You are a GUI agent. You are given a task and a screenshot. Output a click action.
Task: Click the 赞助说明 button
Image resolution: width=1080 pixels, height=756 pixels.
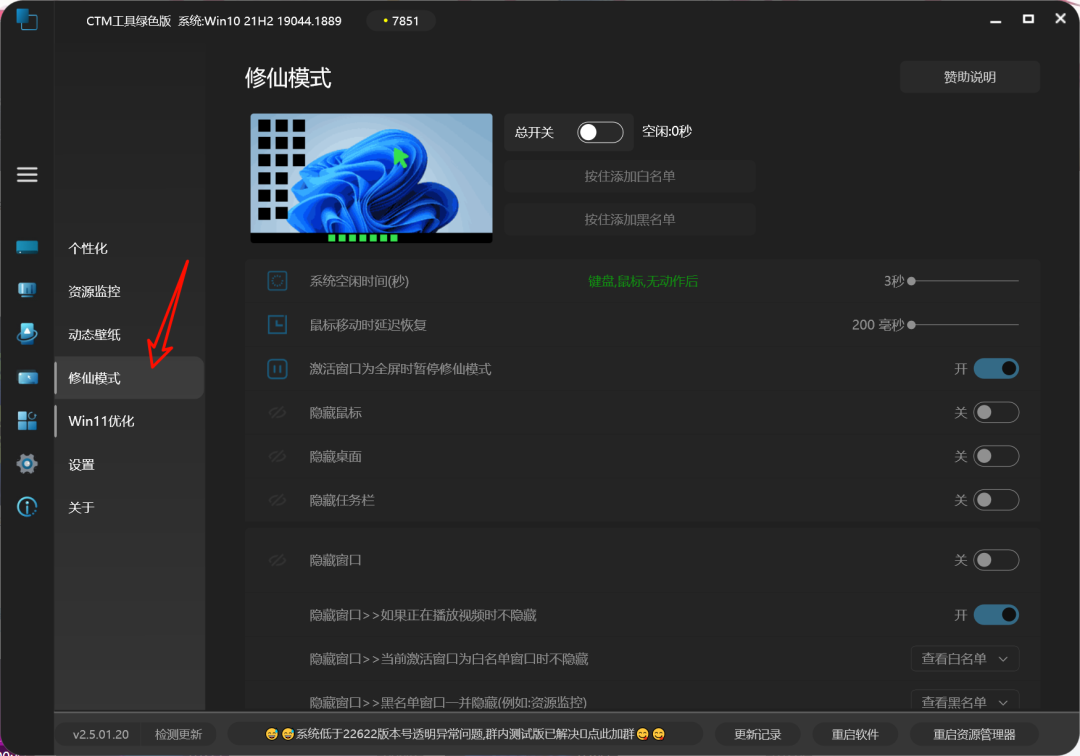[968, 76]
